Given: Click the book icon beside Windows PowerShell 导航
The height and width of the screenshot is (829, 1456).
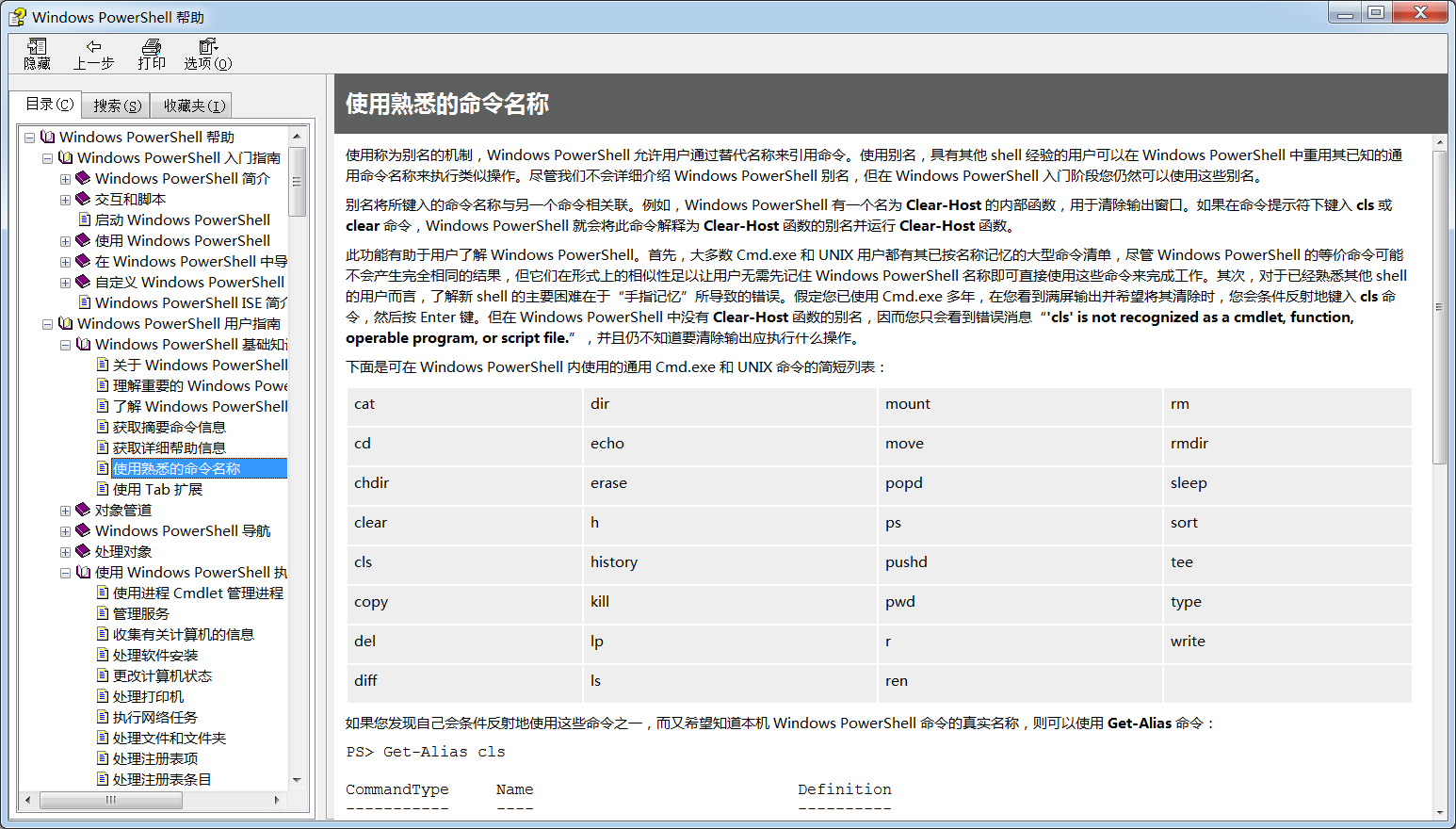Looking at the screenshot, I should pyautogui.click(x=83, y=530).
